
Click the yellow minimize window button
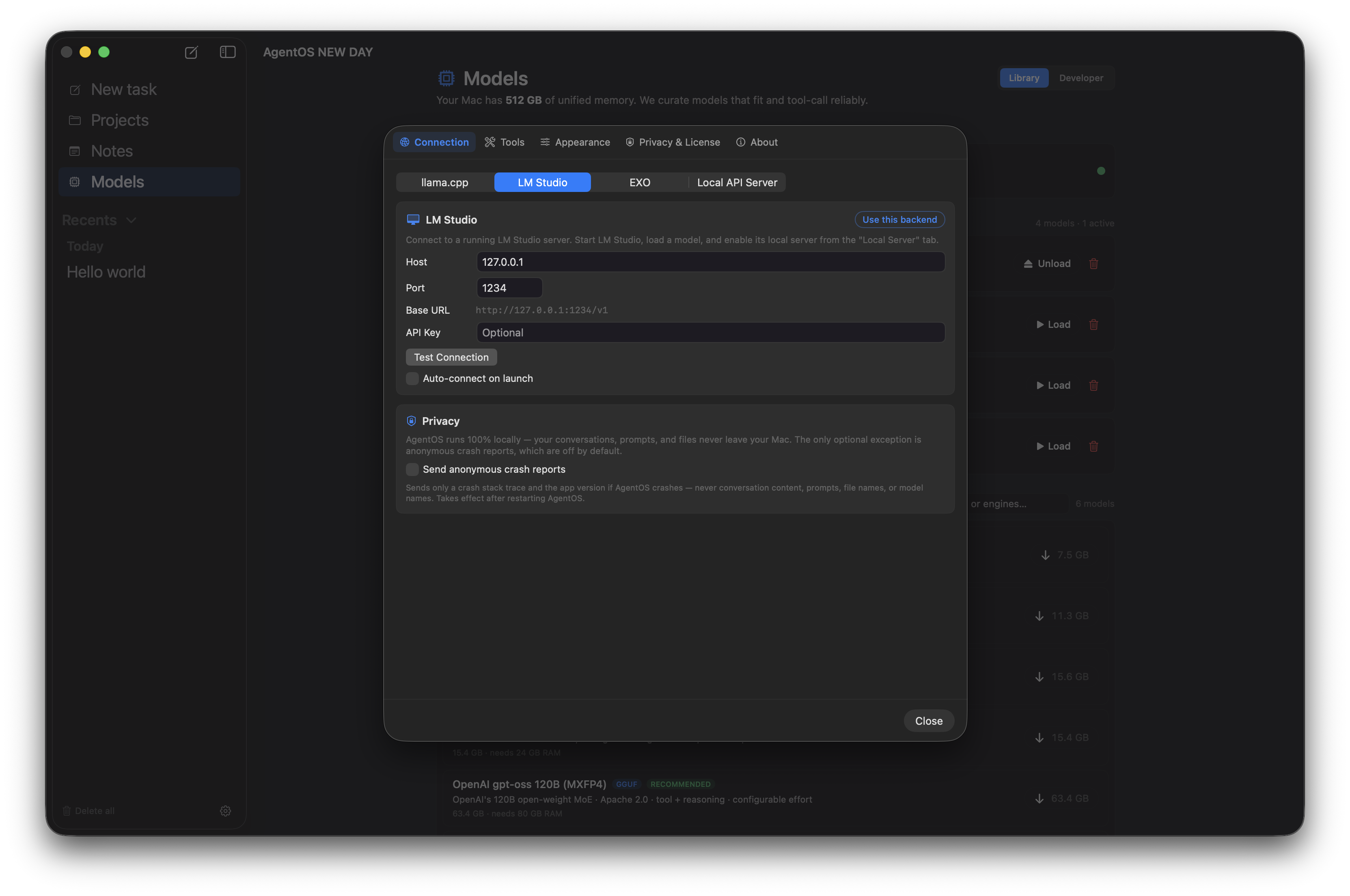pyautogui.click(x=85, y=52)
